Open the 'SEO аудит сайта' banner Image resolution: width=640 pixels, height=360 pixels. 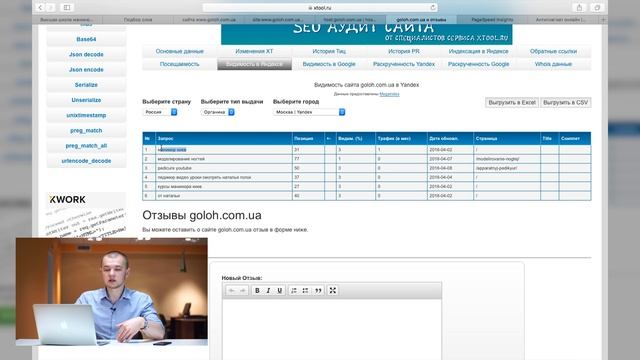[x=367, y=34]
